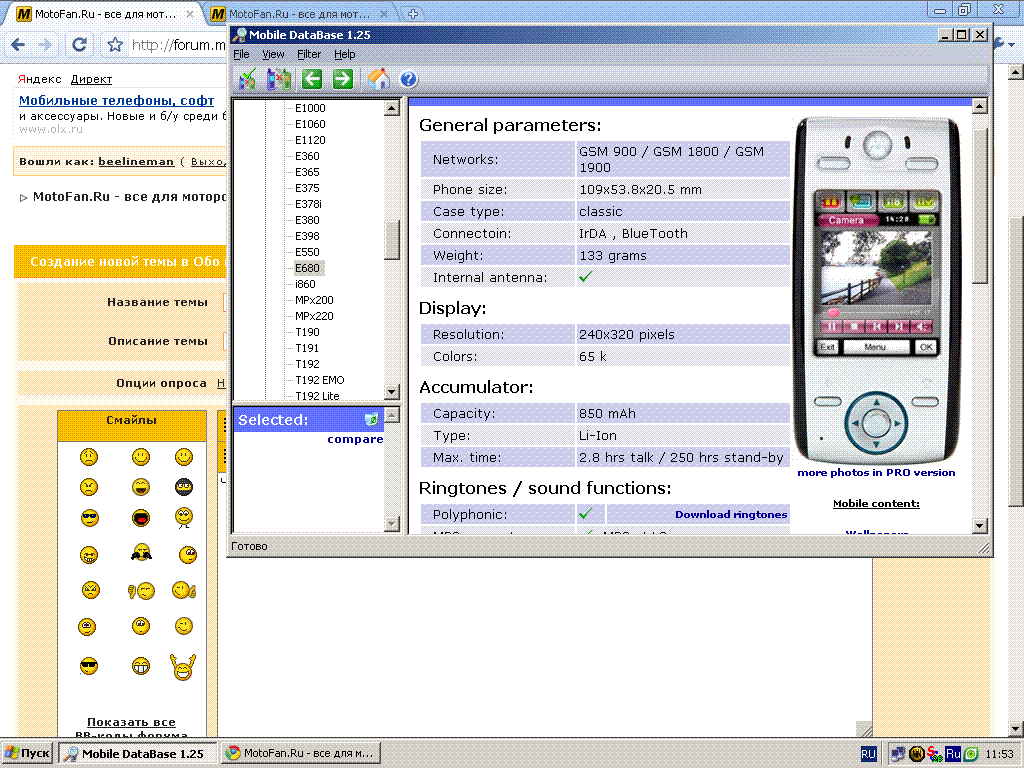The image size is (1024, 768).
Task: Select T190 in the phone model tree
Action: click(307, 332)
